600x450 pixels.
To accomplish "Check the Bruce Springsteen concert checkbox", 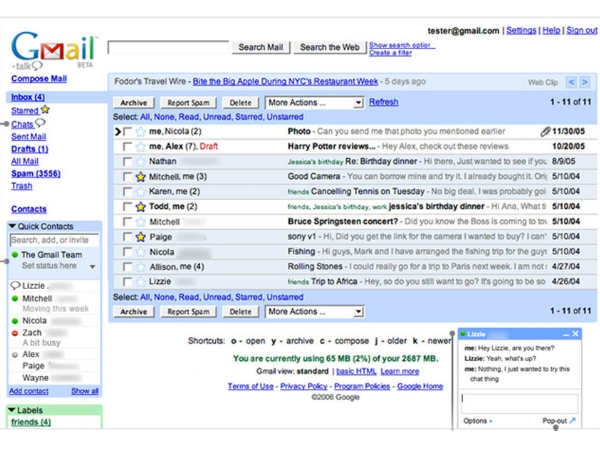I will [x=127, y=222].
